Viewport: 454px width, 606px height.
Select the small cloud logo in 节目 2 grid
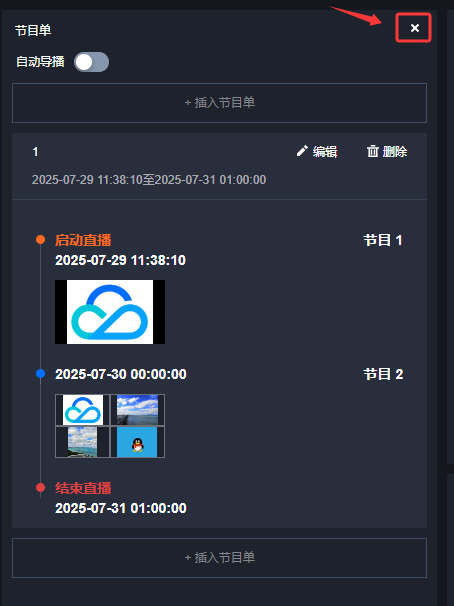point(83,410)
